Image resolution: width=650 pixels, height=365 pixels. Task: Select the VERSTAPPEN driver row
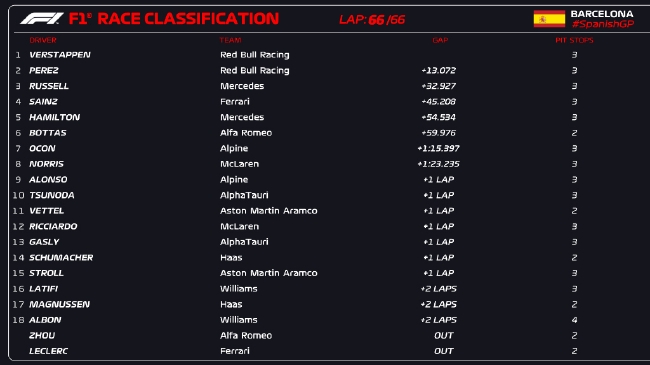point(325,55)
